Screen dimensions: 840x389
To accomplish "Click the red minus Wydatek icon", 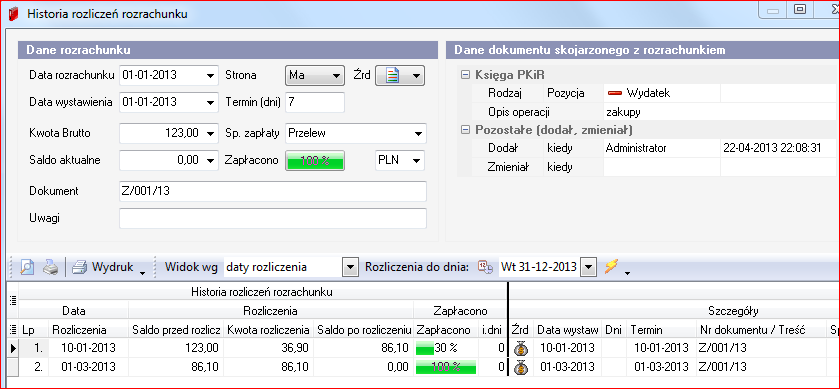I will 614,93.
